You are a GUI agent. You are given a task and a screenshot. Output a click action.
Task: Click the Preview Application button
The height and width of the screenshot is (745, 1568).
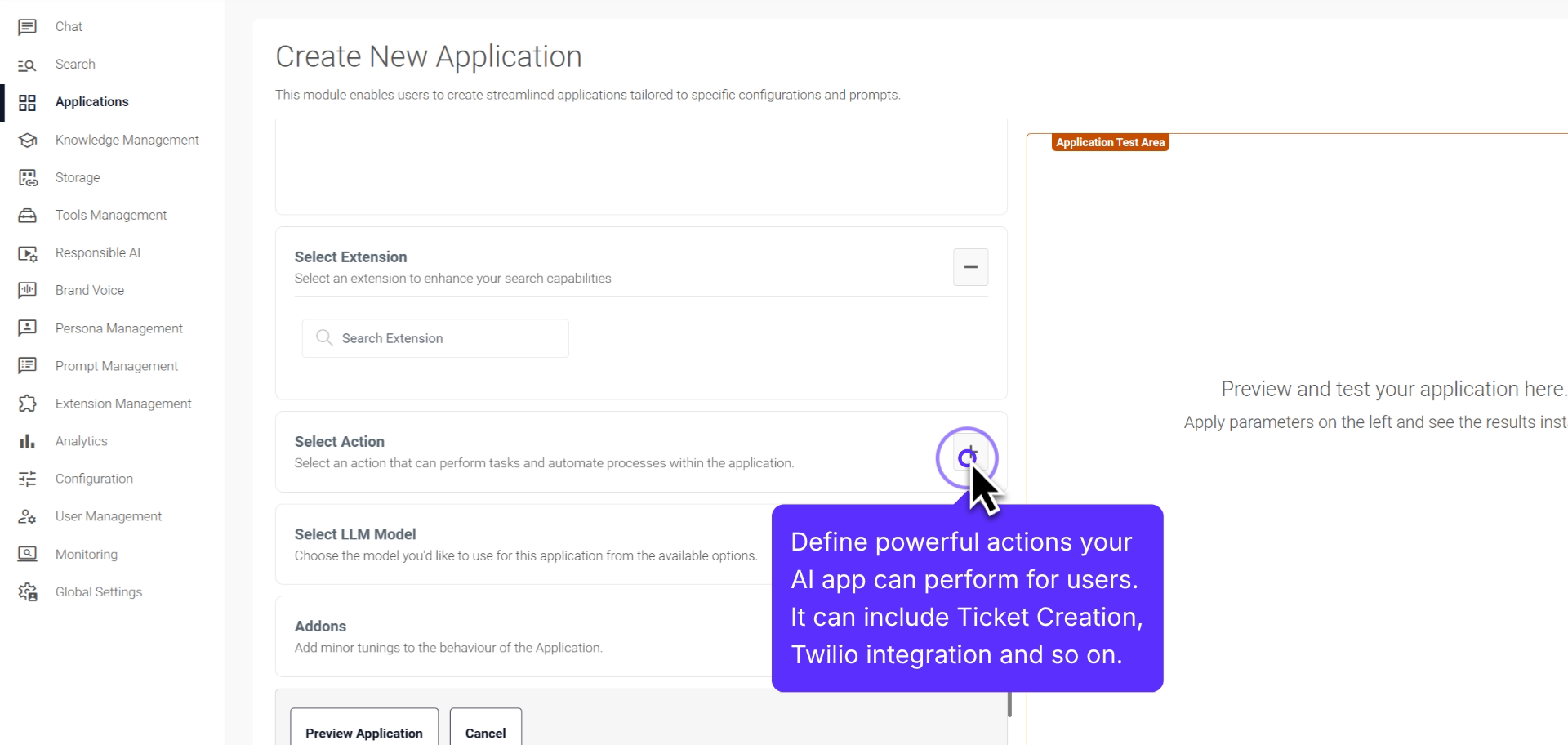(x=364, y=733)
